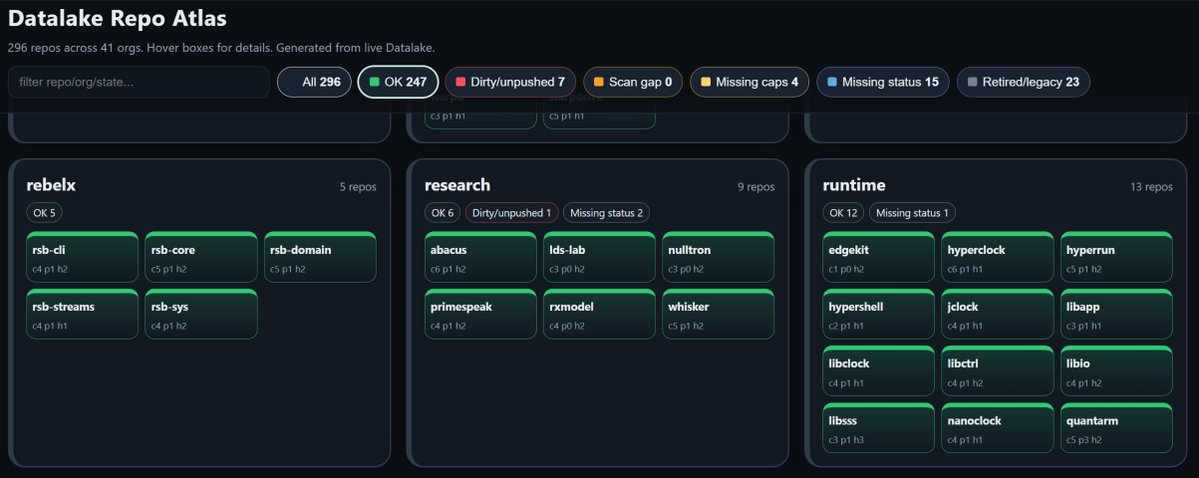Open the primespeak repo box
The width and height of the screenshot is (1199, 478).
(481, 314)
